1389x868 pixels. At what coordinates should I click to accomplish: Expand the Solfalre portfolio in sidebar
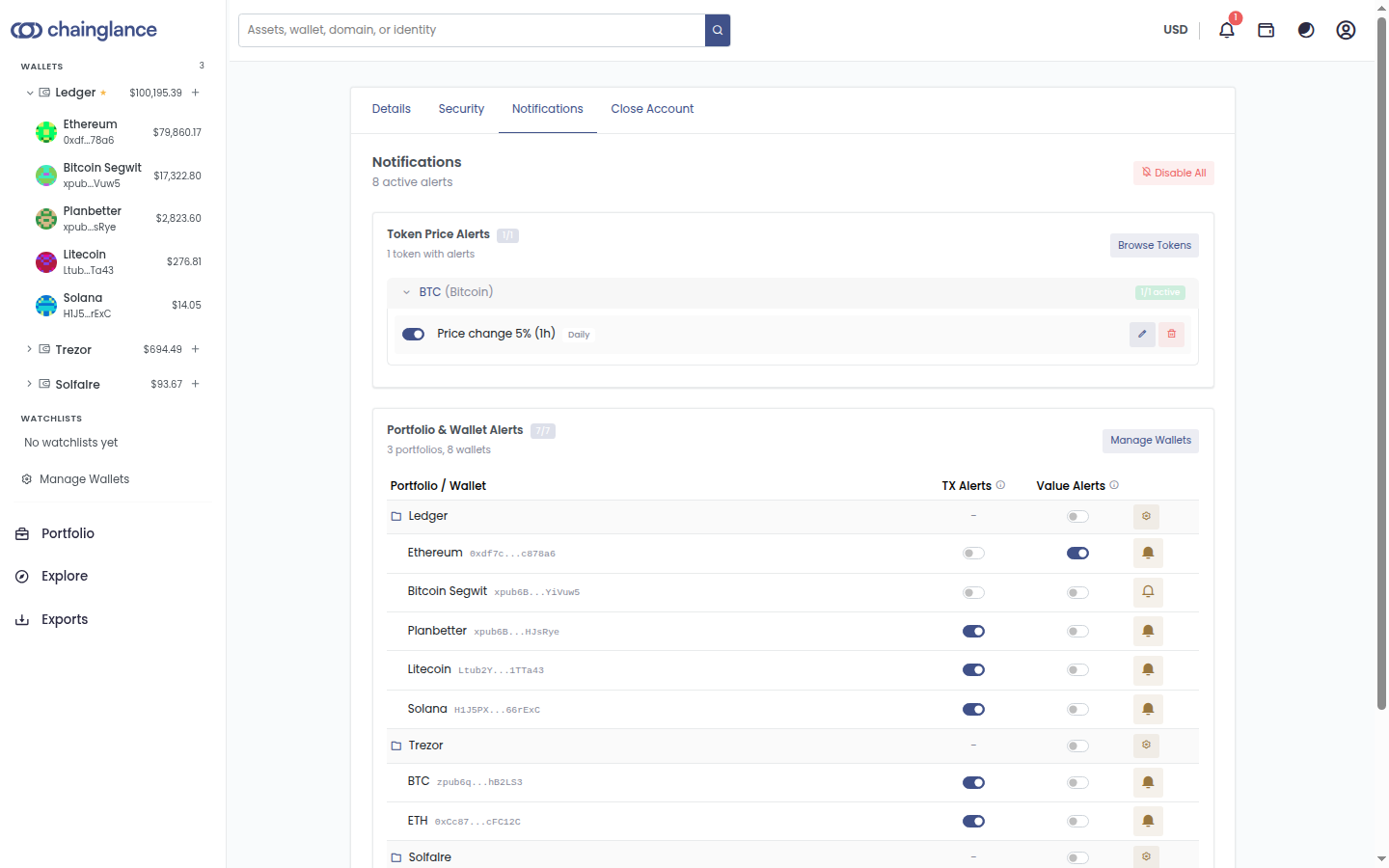tap(30, 384)
